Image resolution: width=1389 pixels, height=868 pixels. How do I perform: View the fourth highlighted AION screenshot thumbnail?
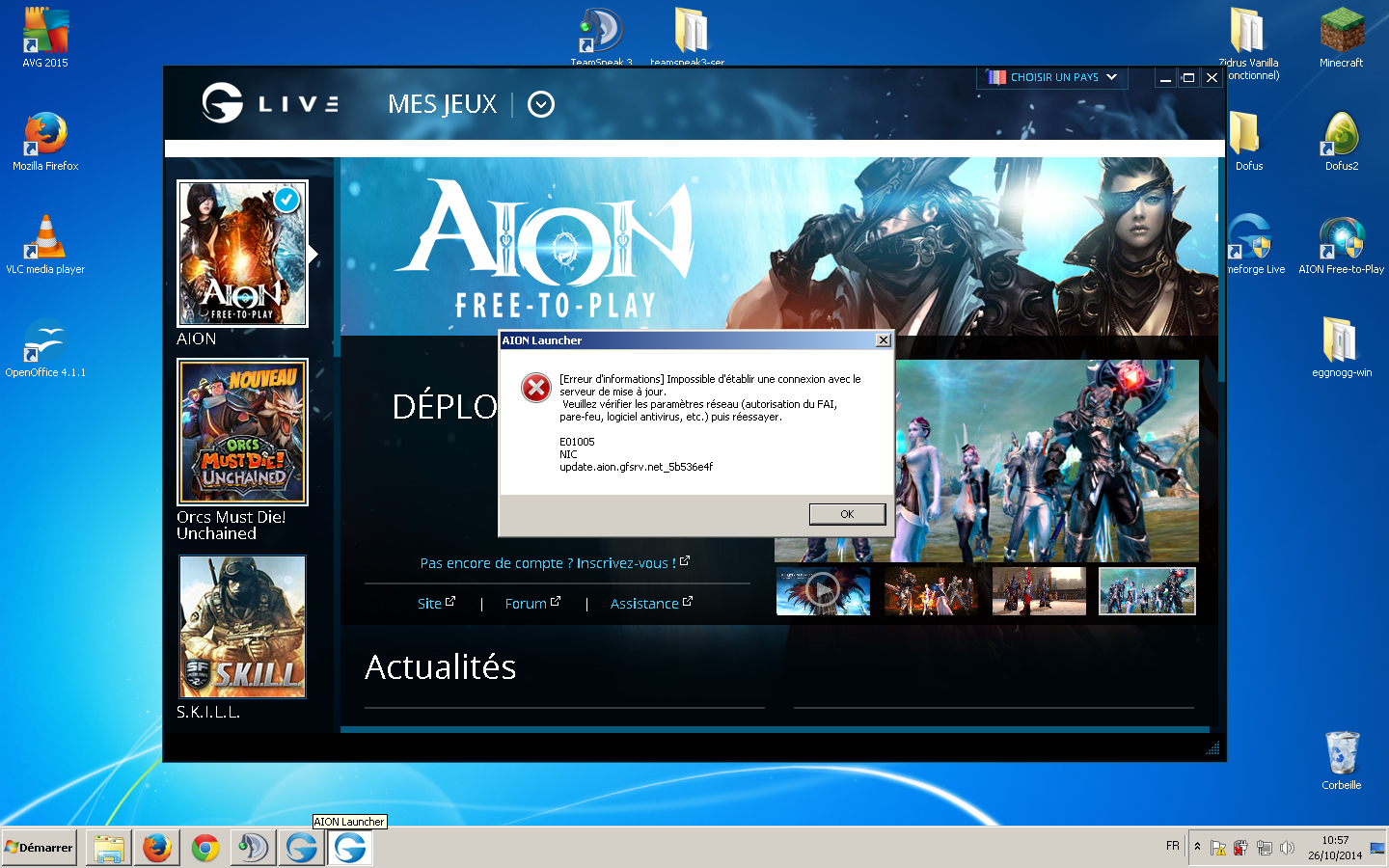(1147, 590)
